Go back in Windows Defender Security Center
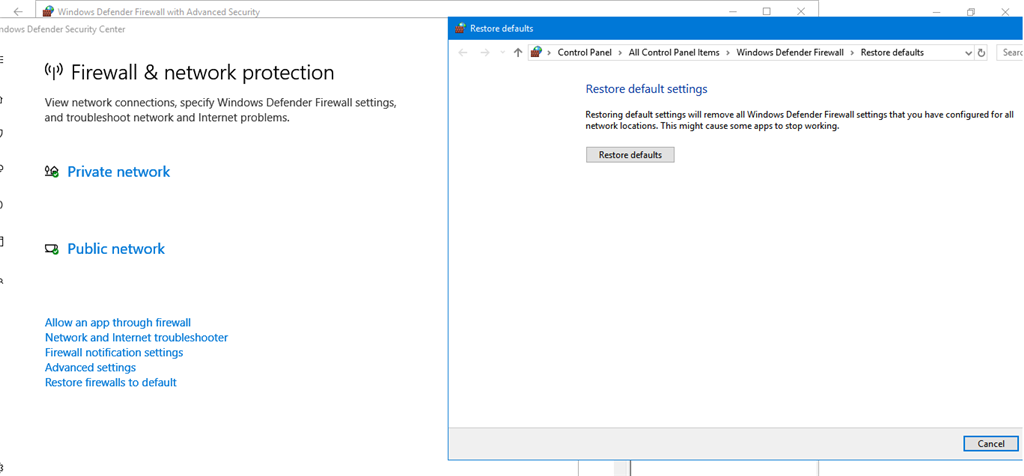1024x476 pixels. tap(18, 12)
